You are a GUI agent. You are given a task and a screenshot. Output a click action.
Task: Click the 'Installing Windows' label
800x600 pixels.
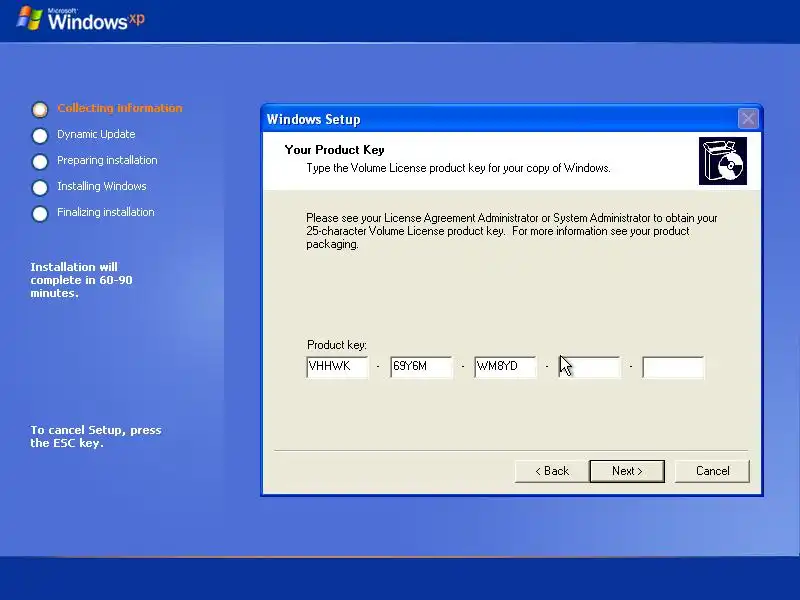click(x=102, y=186)
